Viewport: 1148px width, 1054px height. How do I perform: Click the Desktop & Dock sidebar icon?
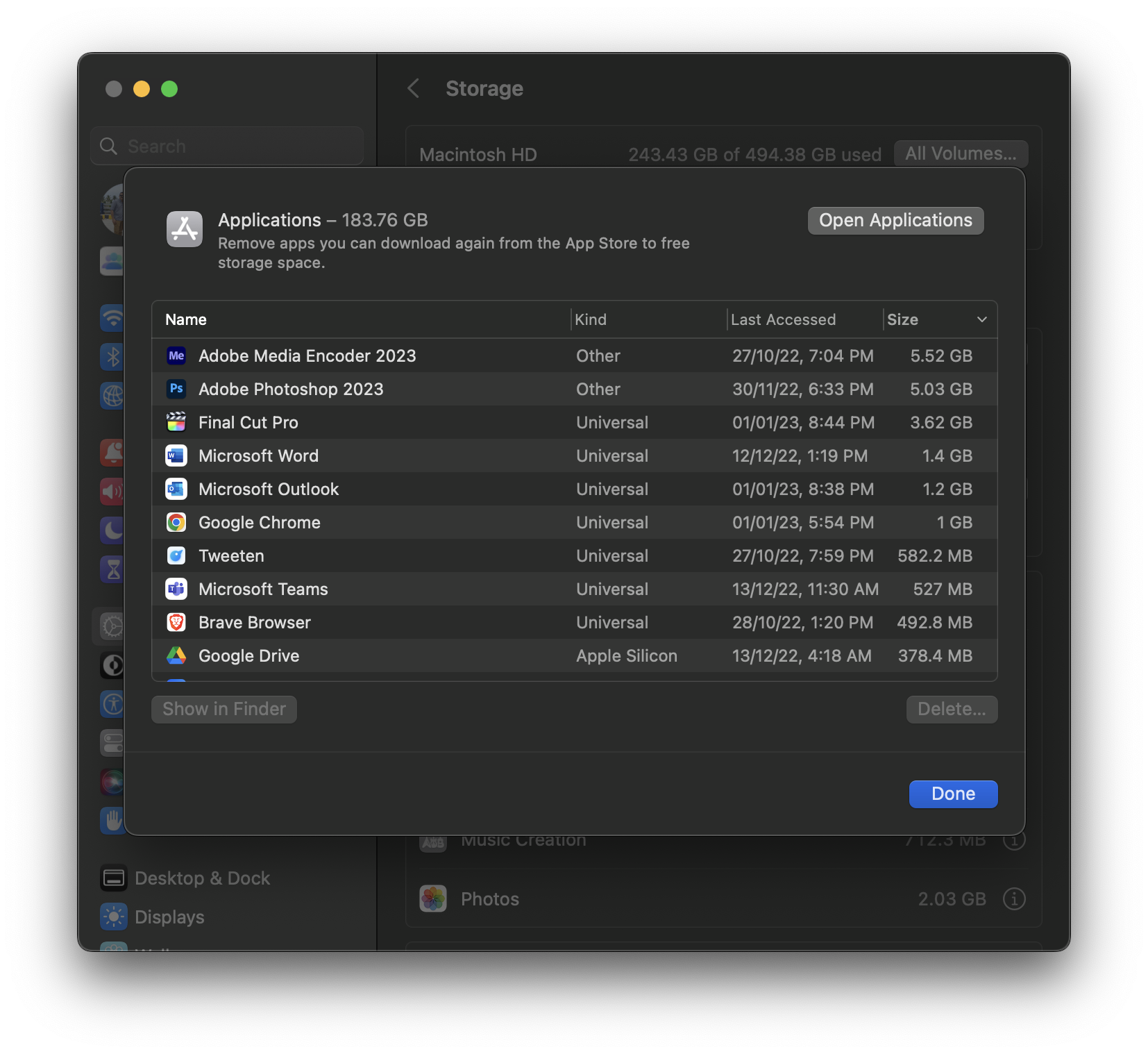coord(114,878)
